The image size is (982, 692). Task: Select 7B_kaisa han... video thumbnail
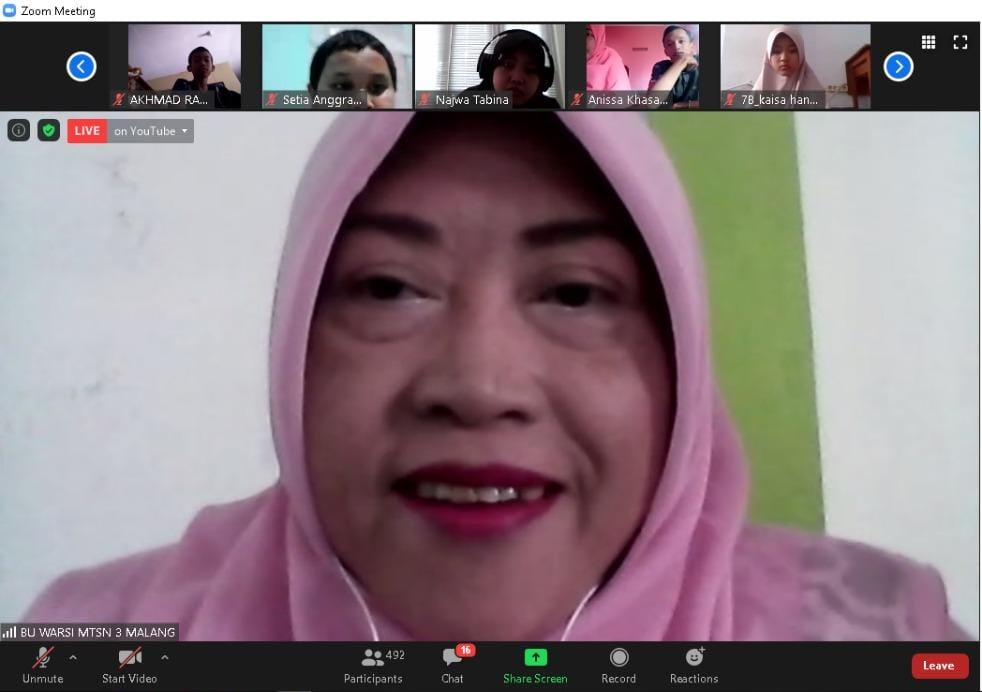[x=795, y=66]
